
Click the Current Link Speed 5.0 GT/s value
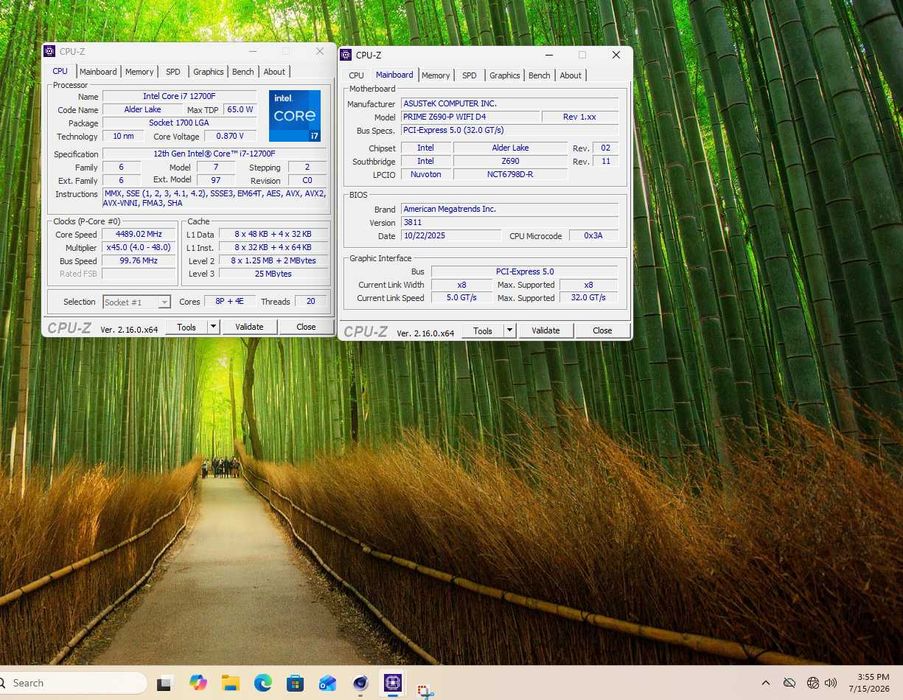[x=461, y=298]
